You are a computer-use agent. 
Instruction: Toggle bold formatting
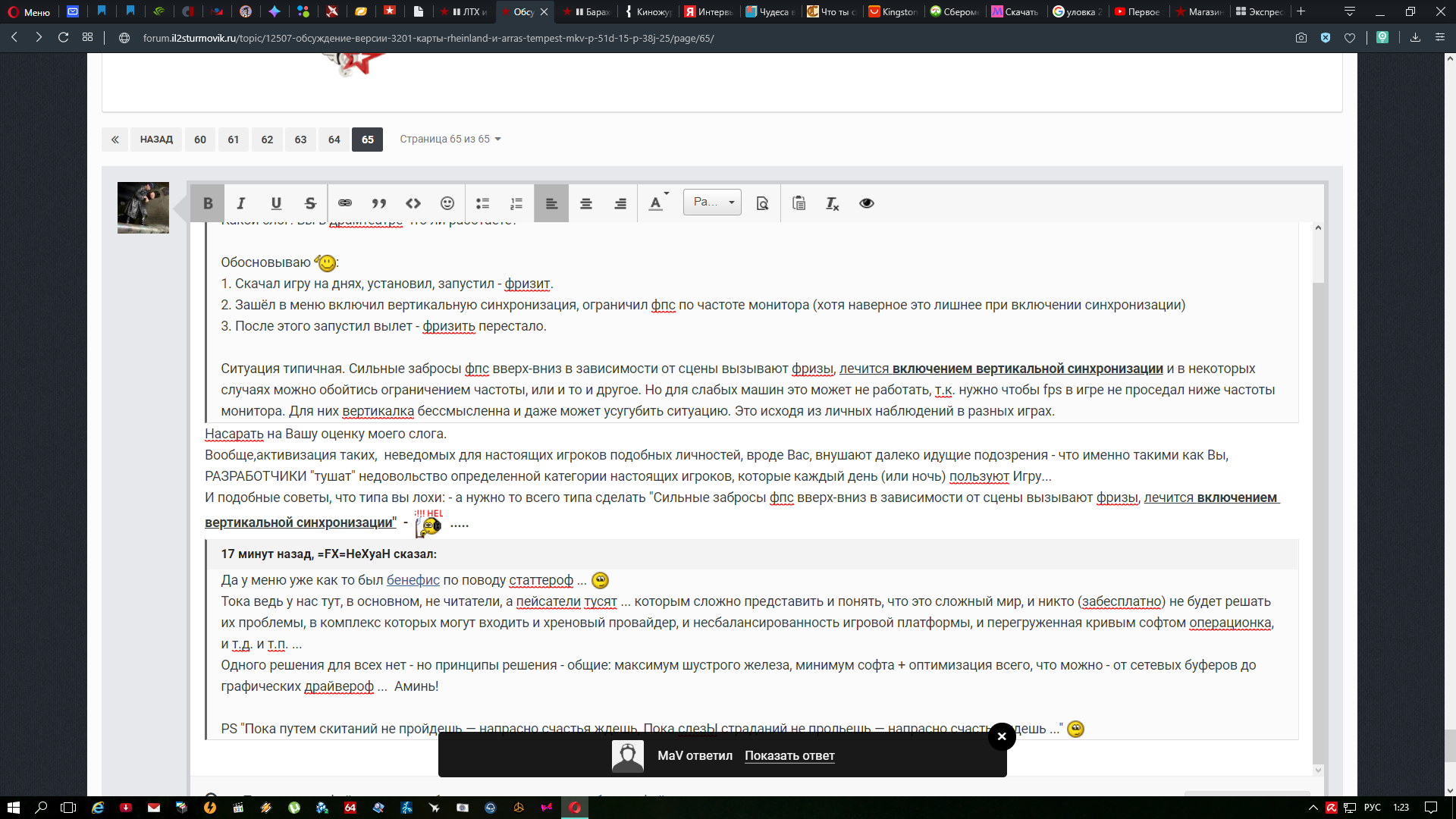[x=208, y=203]
